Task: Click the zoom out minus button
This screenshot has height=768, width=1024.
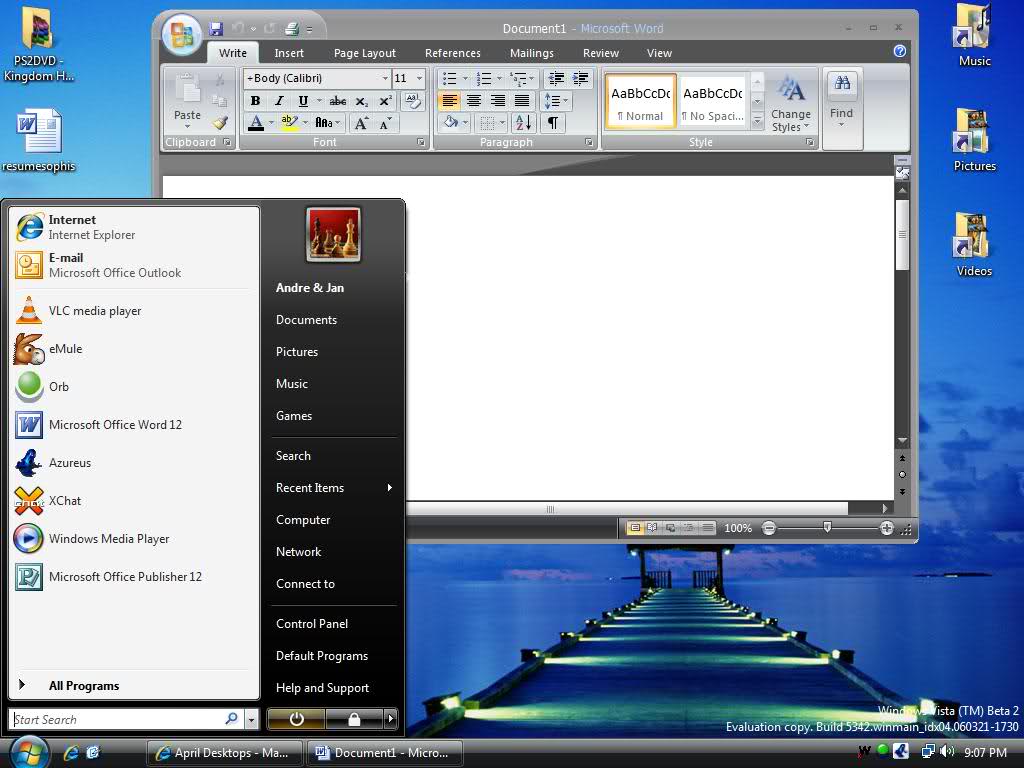Action: tap(769, 528)
